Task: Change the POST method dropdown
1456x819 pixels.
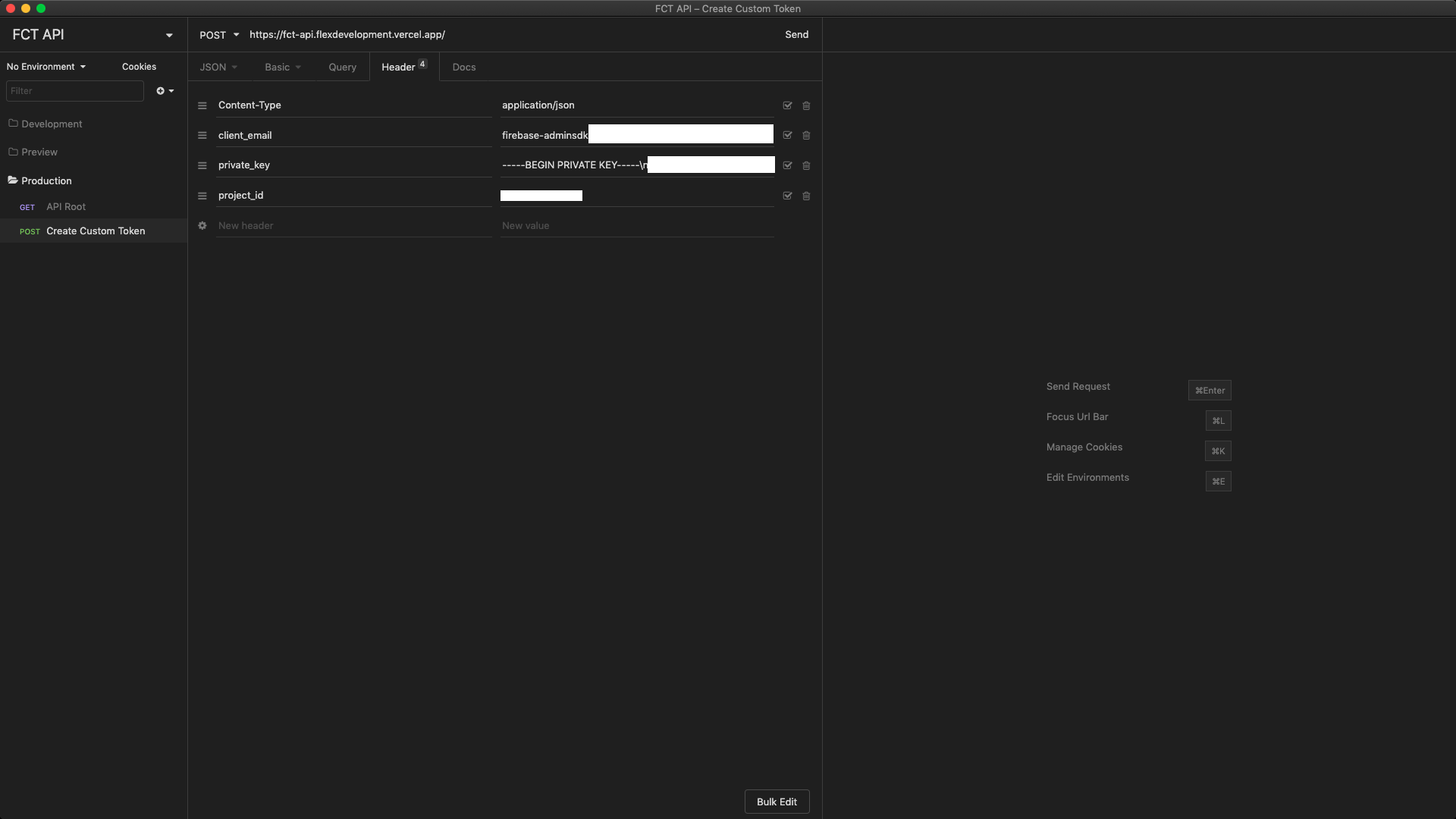Action: click(219, 35)
